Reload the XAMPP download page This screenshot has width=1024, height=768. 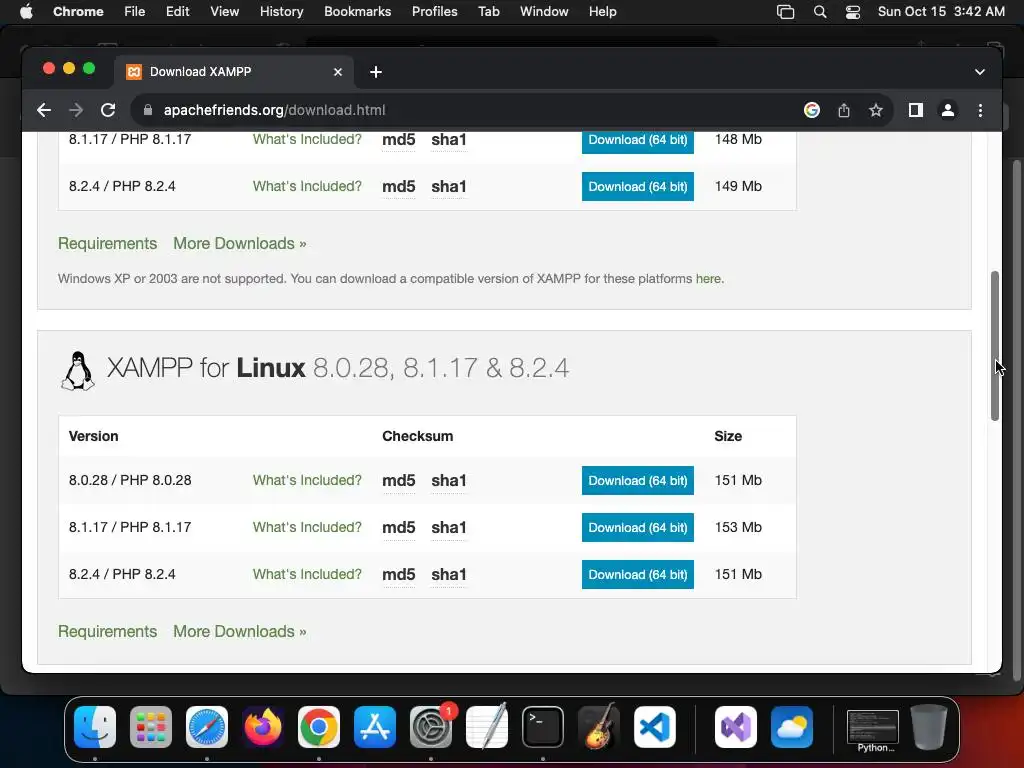tap(108, 110)
